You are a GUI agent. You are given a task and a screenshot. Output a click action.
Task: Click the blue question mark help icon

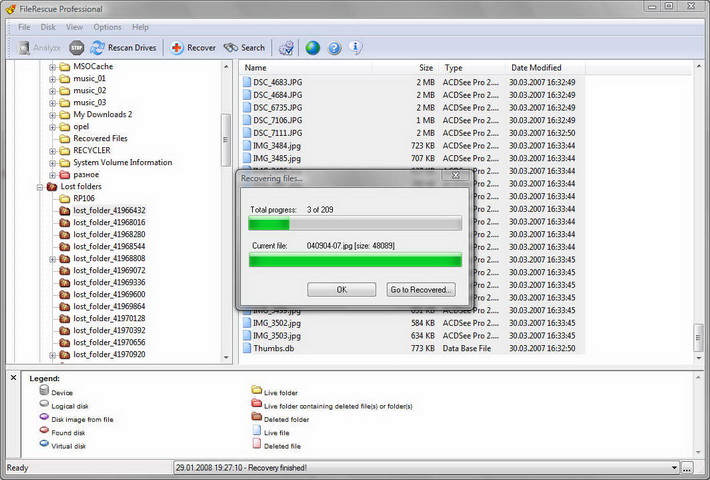pyautogui.click(x=334, y=48)
